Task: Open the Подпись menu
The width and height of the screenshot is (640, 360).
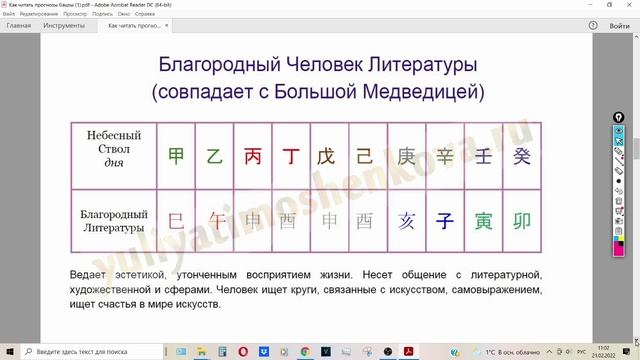Action: click(x=102, y=14)
